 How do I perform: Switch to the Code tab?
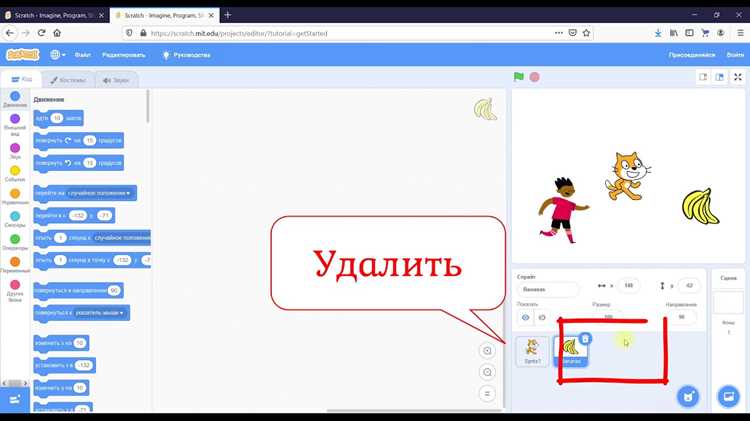coord(22,79)
